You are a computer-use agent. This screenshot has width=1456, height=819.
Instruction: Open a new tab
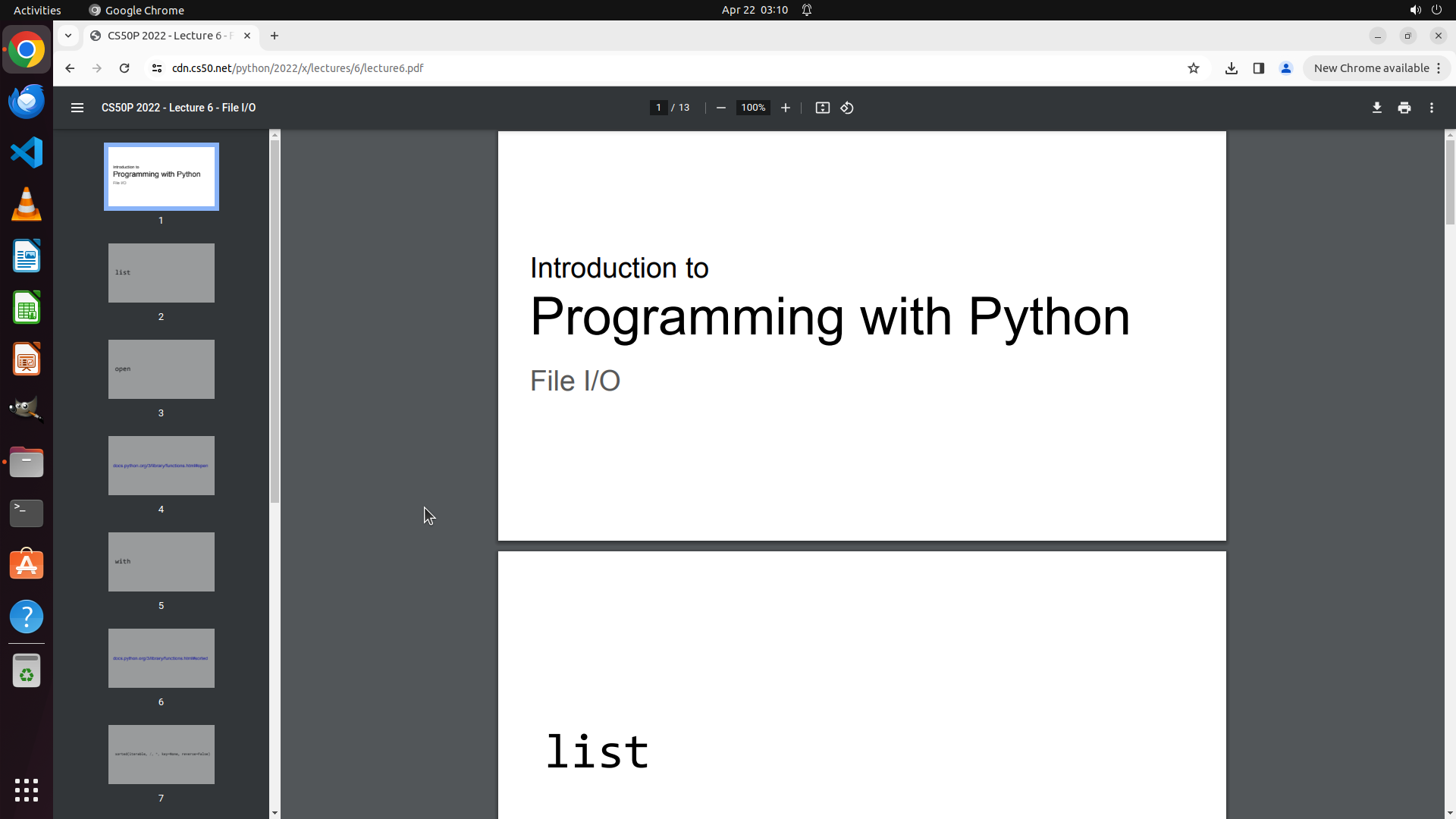pyautogui.click(x=275, y=36)
